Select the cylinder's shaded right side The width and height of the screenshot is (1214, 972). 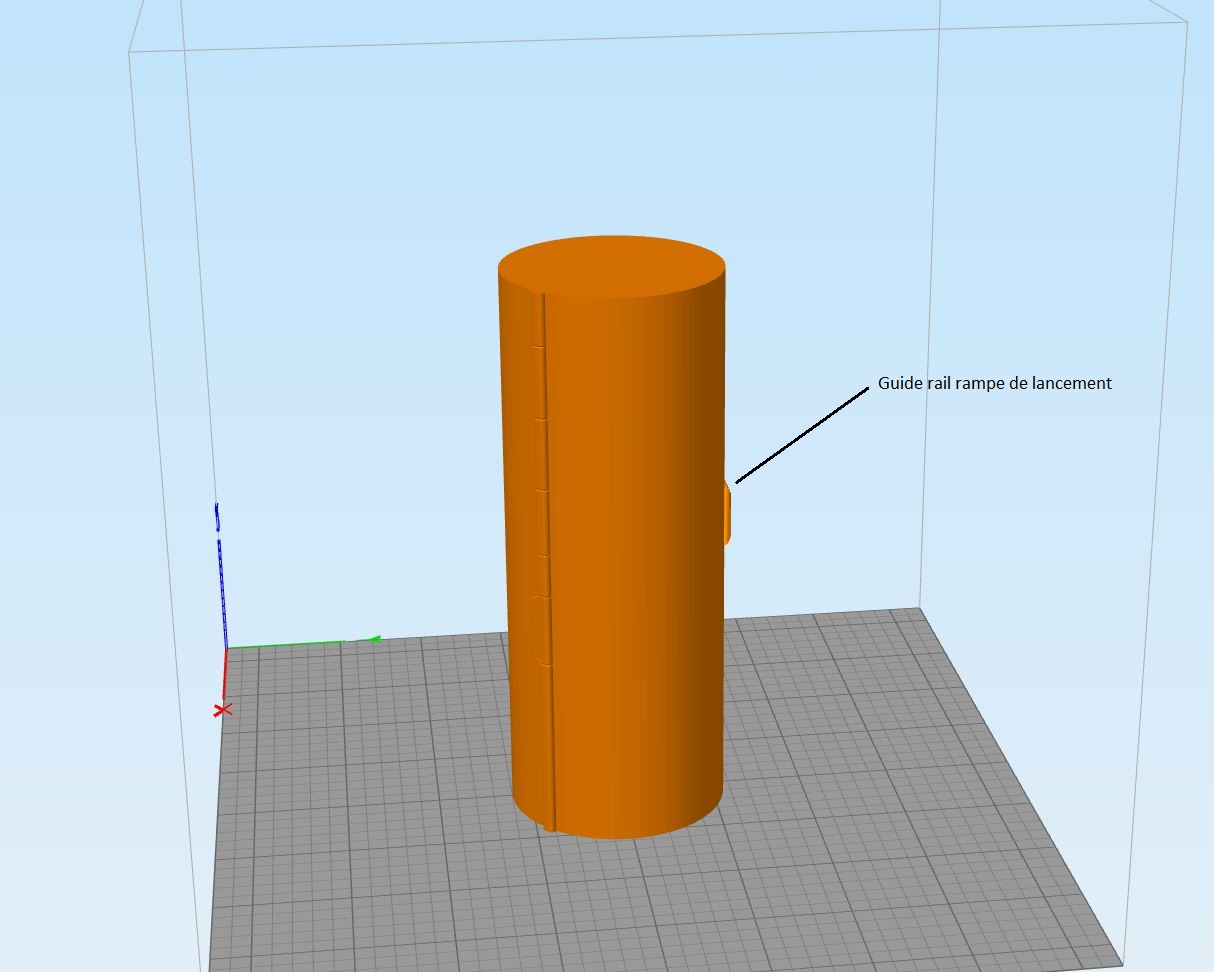click(700, 600)
